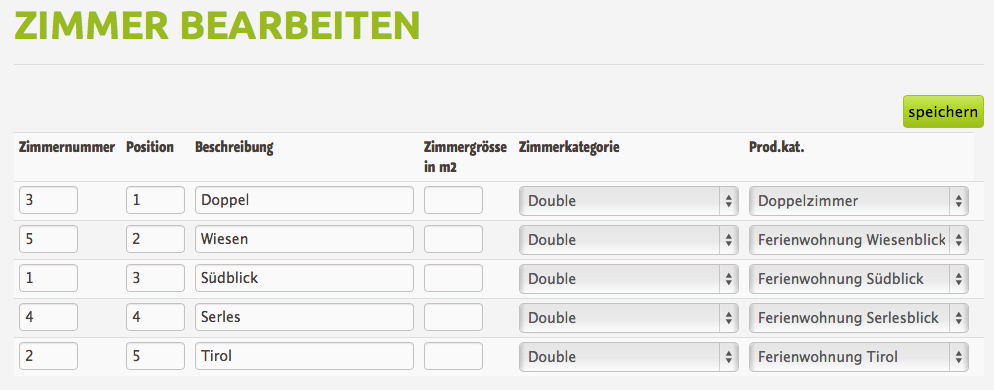The image size is (994, 390).
Task: Open Zimmerkategorie dropdown for Wiesen row
Action: [629, 240]
